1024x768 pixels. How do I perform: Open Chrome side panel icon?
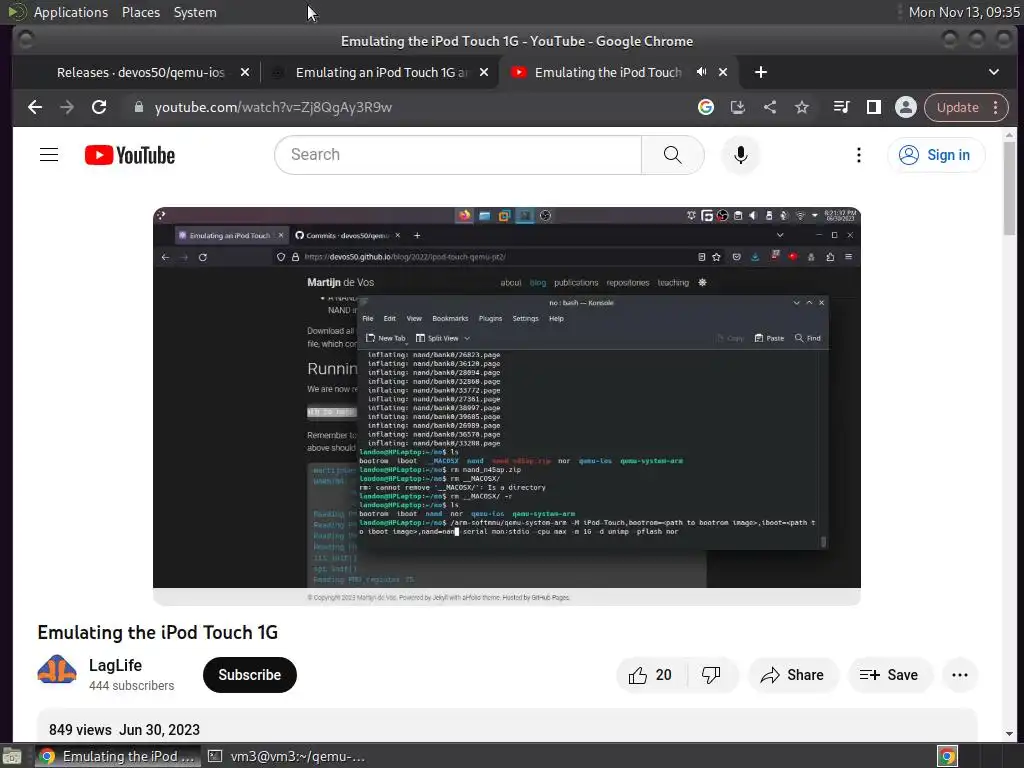coord(873,107)
